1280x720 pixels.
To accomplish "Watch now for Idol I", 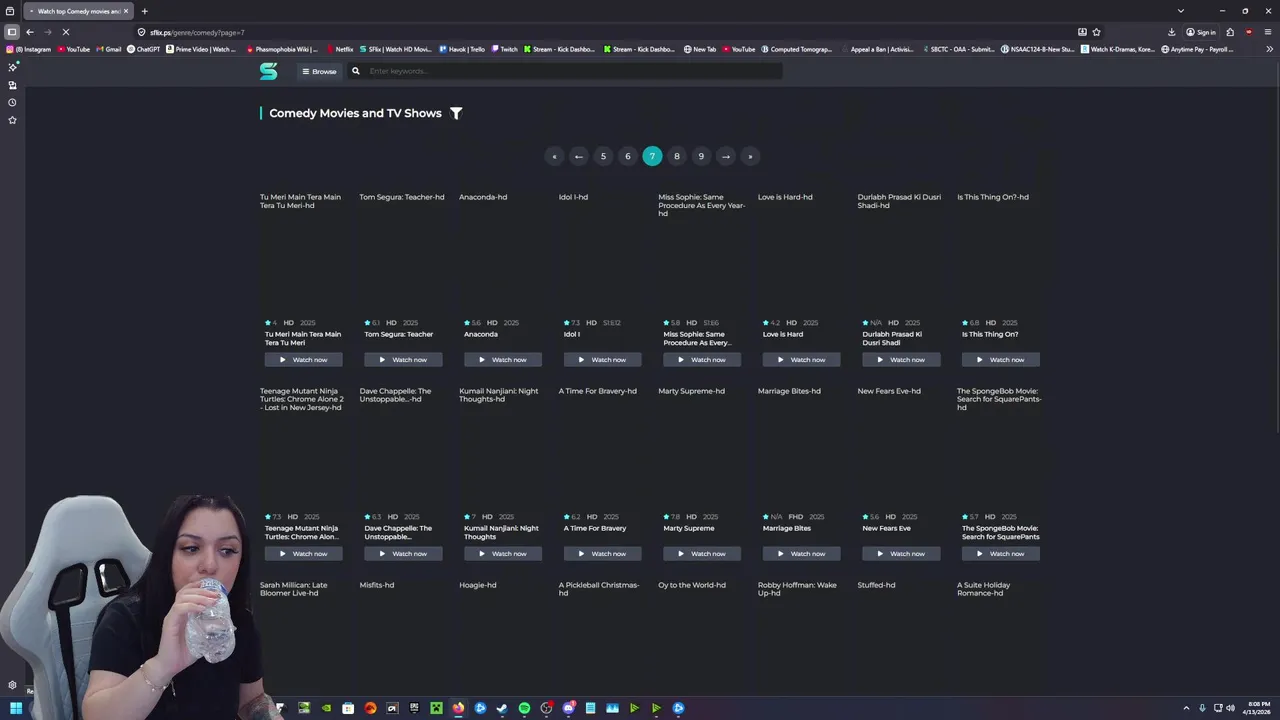I will [602, 359].
